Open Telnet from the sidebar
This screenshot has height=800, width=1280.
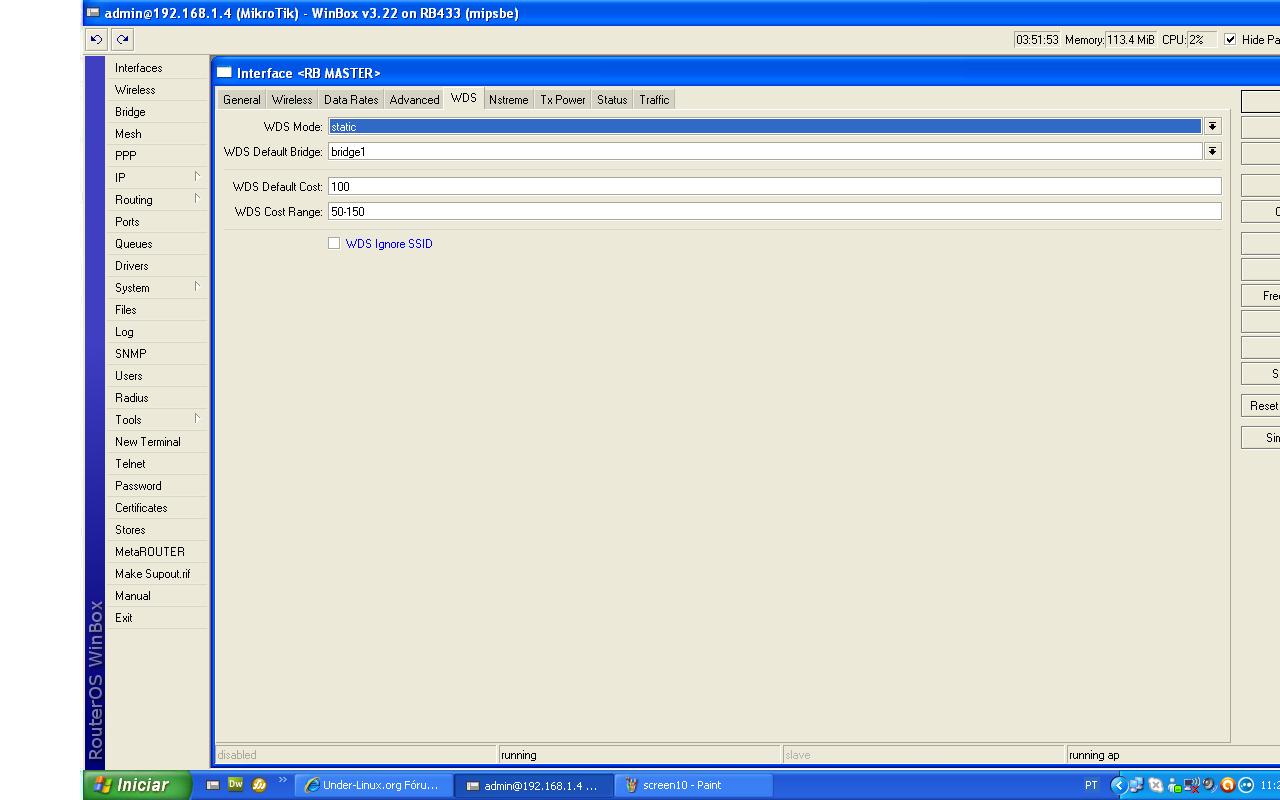coord(158,464)
